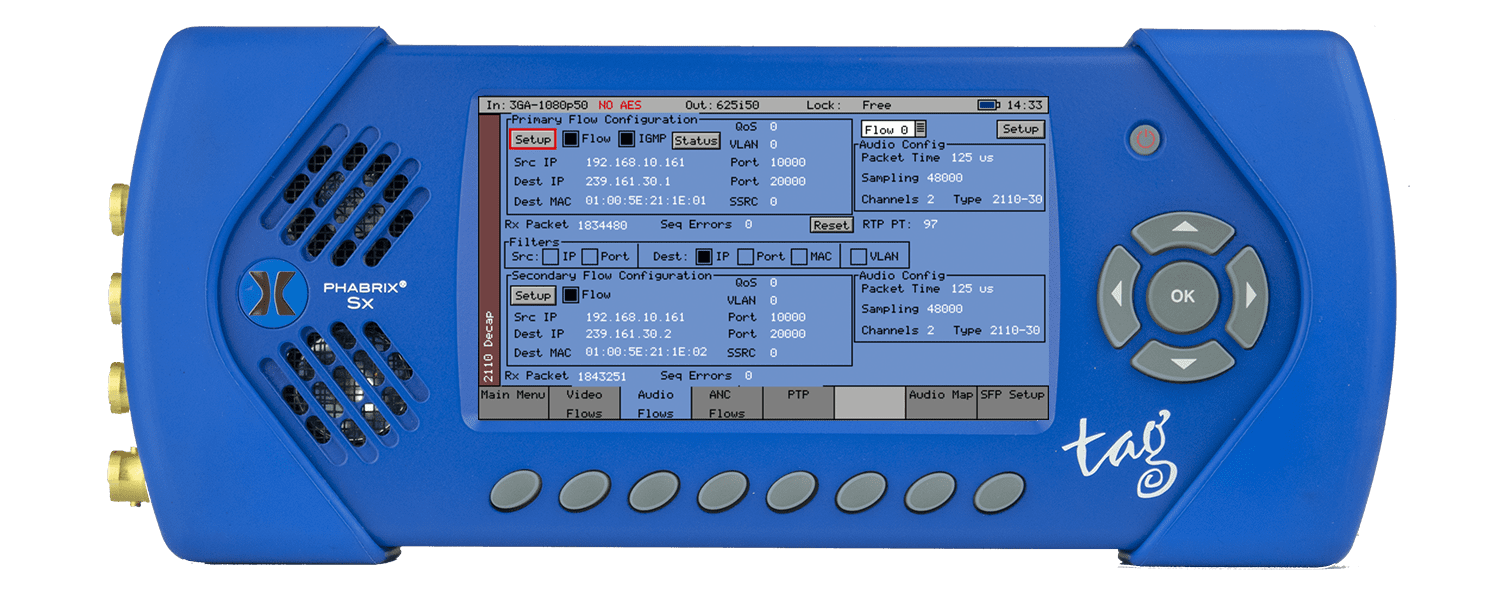Click the 2110 Decap side label

pyautogui.click(x=489, y=348)
